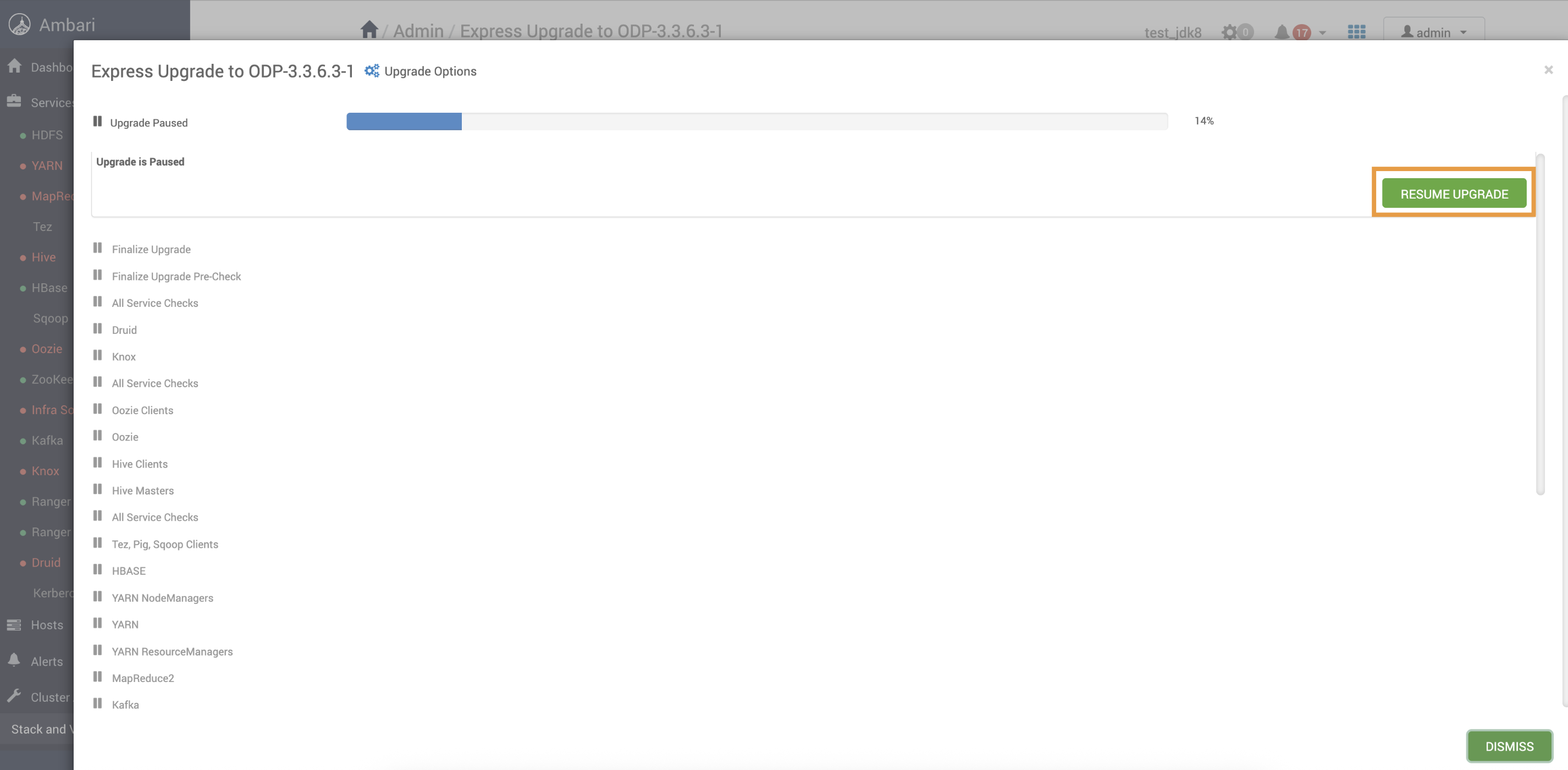Open the Oozie service in sidebar

click(47, 348)
